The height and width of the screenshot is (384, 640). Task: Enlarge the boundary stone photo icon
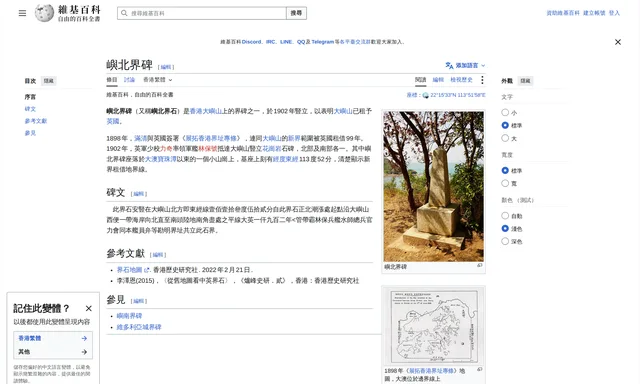[x=480, y=266]
